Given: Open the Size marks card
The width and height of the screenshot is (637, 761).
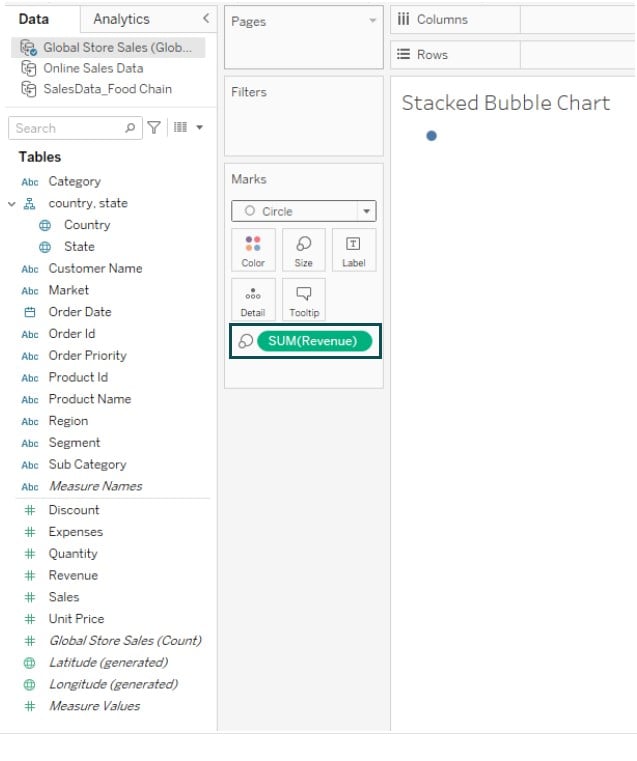Looking at the screenshot, I should point(303,250).
